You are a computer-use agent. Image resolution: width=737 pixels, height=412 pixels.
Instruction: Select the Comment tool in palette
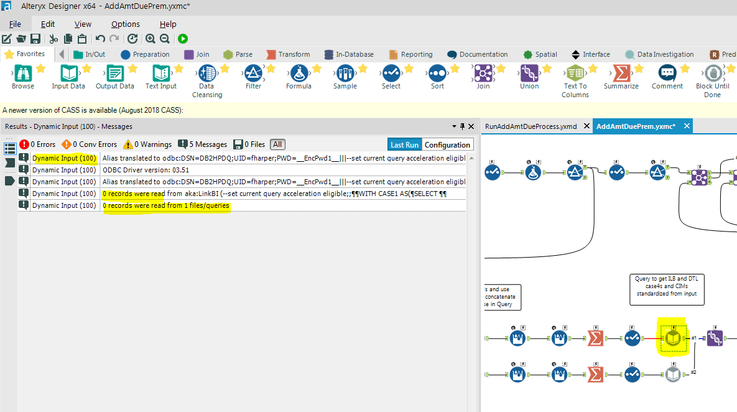[667, 77]
